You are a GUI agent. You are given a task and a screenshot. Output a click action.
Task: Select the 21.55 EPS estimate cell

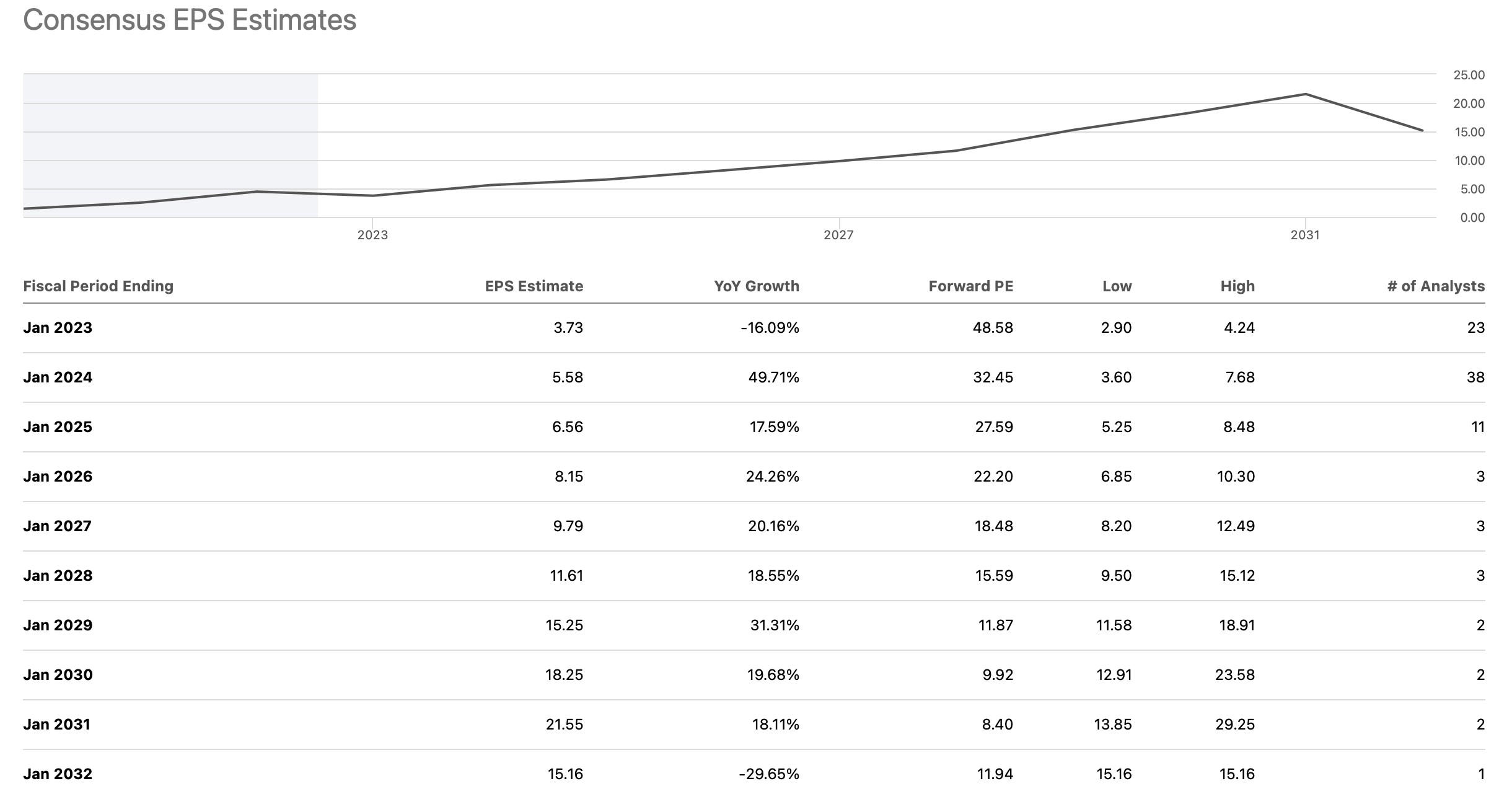tap(564, 725)
